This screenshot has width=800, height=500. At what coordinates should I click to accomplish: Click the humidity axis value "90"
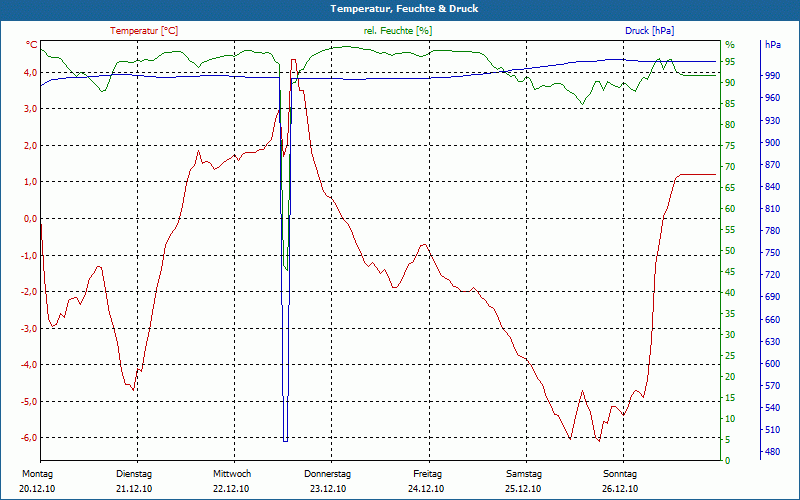730,83
